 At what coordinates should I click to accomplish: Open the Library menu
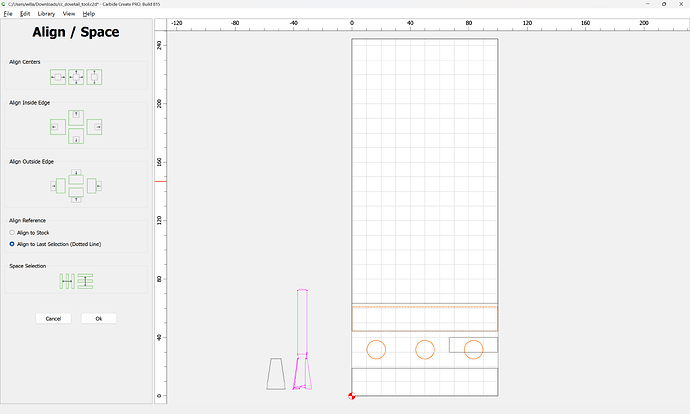46,14
